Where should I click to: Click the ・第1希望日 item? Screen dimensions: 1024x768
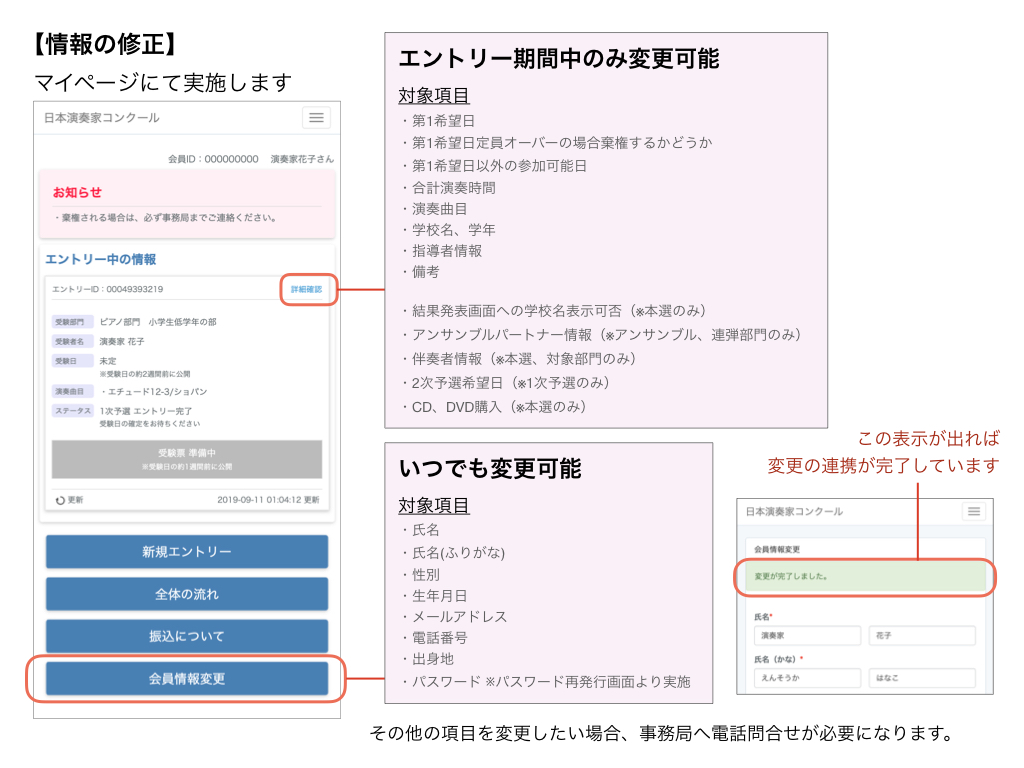(437, 121)
